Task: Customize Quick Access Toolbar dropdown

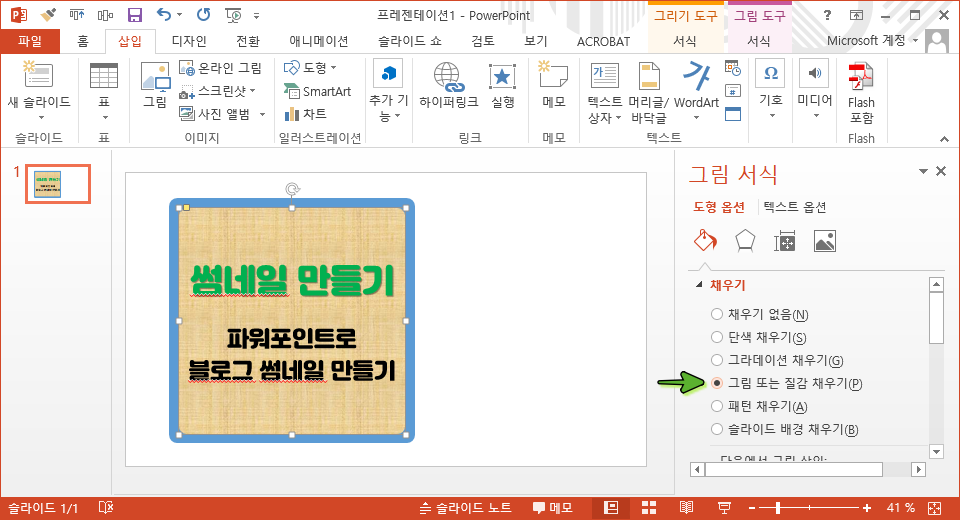Action: [257, 15]
